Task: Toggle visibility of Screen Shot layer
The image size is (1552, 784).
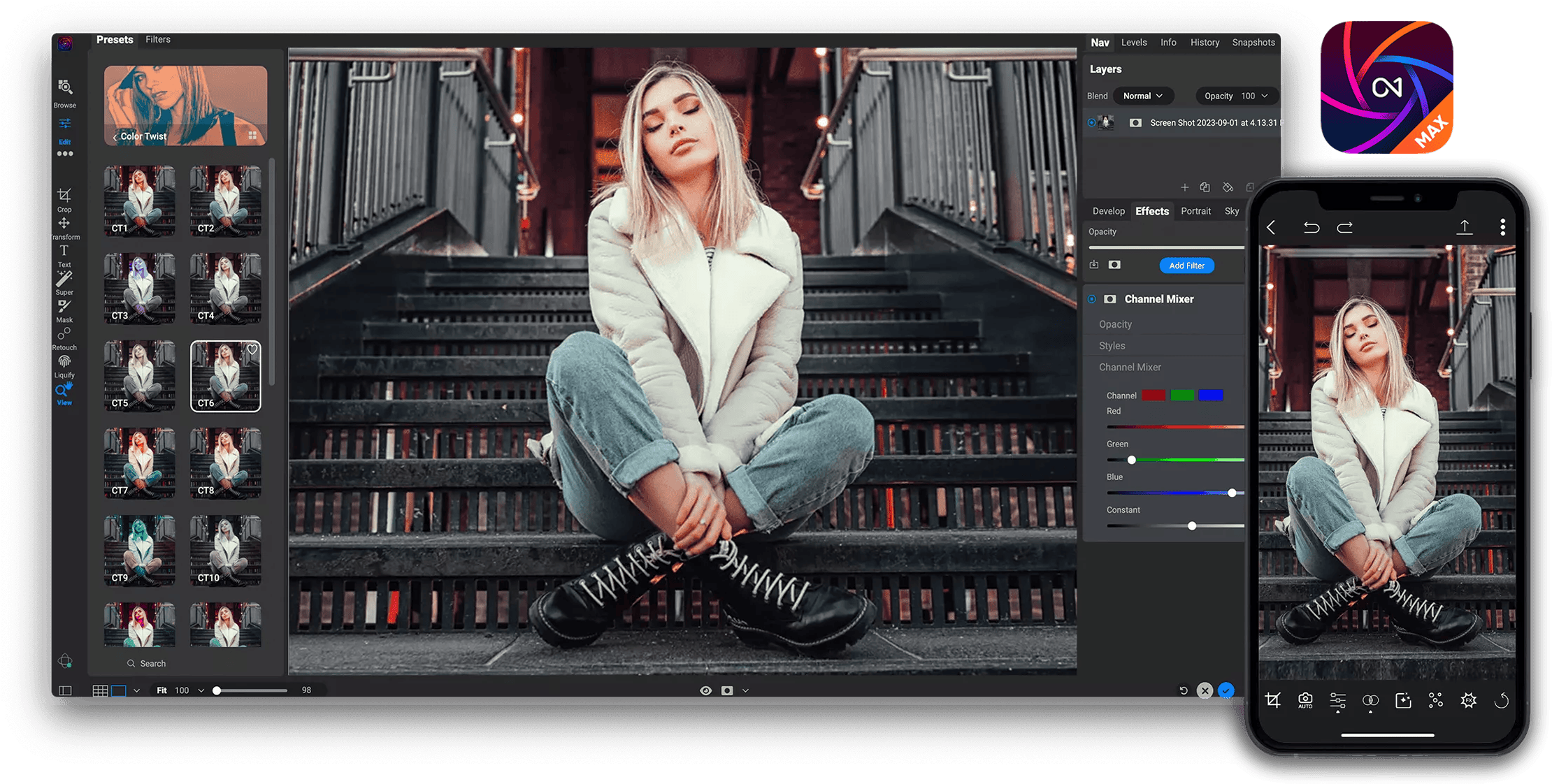Action: point(1091,123)
